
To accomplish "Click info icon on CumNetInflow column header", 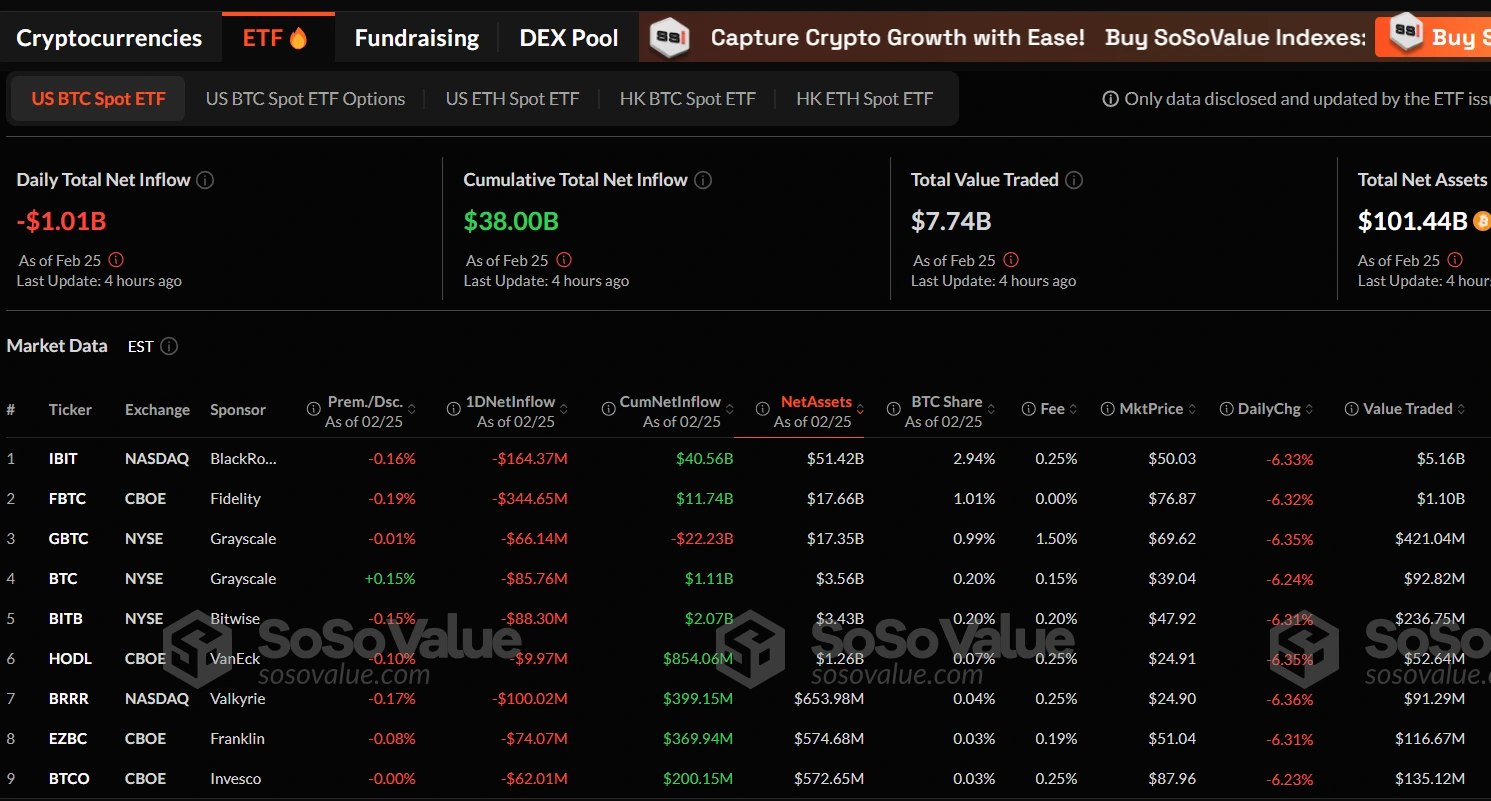I will click(x=609, y=409).
